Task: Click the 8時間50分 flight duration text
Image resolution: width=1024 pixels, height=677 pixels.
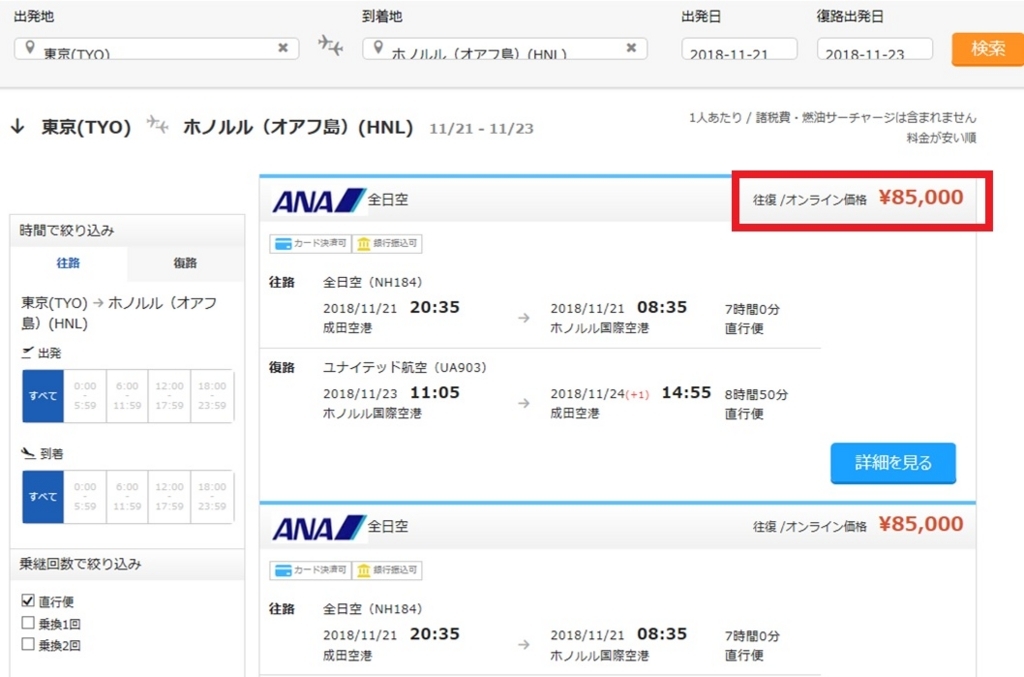Action: pyautogui.click(x=756, y=395)
